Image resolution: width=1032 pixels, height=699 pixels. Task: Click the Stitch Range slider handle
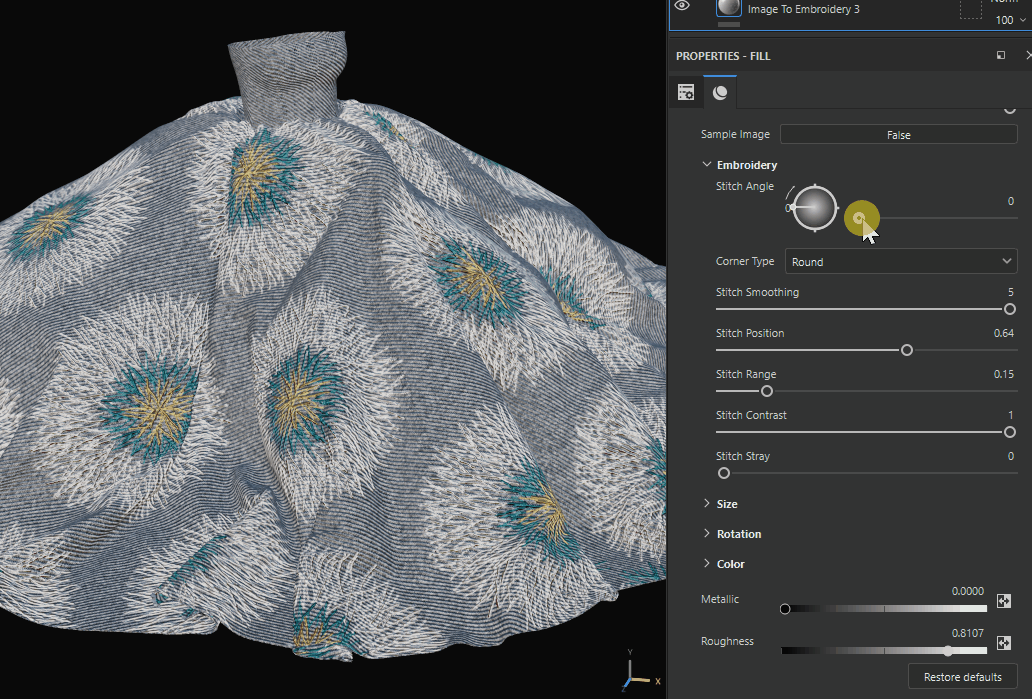767,391
